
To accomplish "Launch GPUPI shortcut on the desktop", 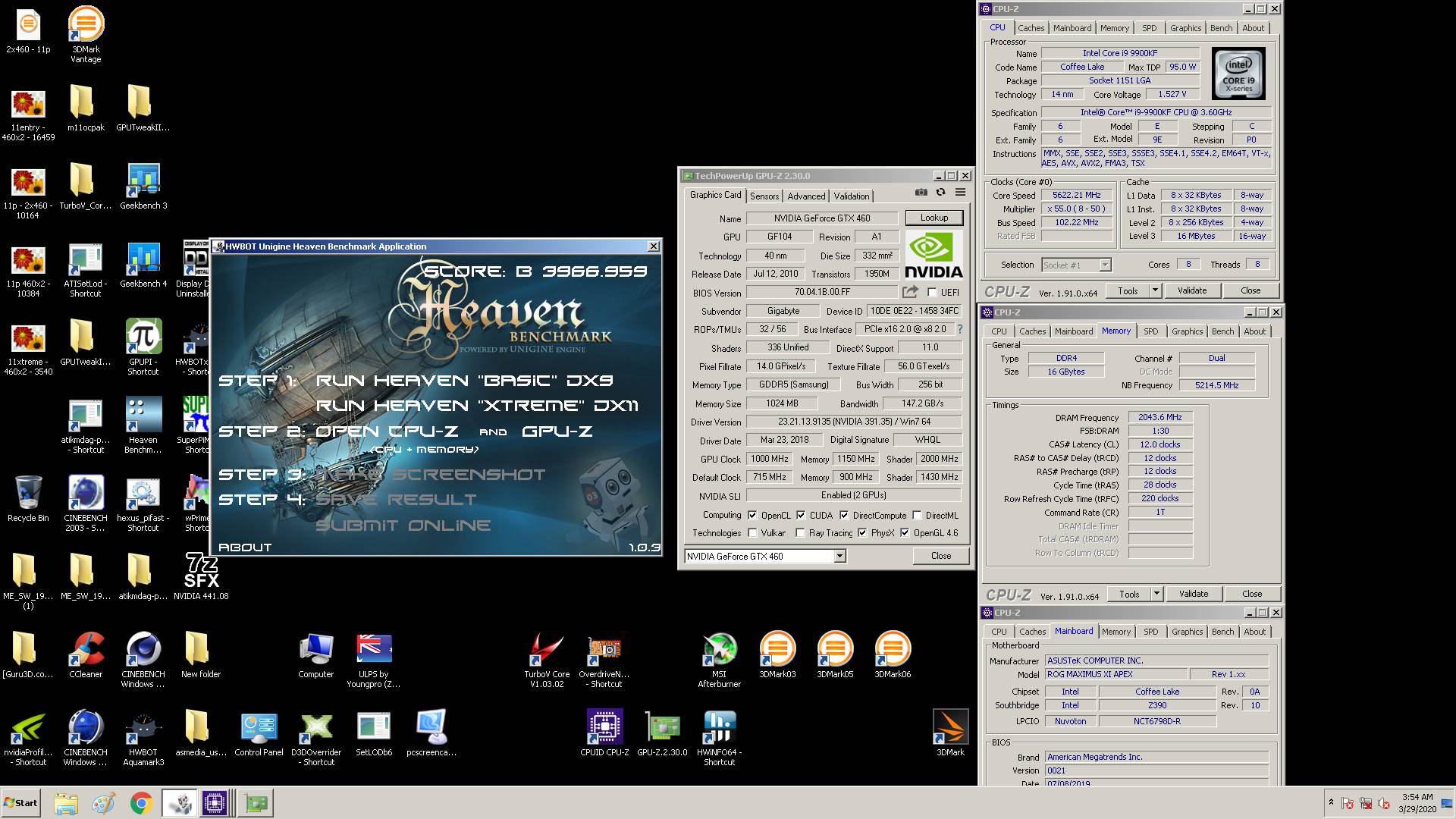I will coord(143,347).
